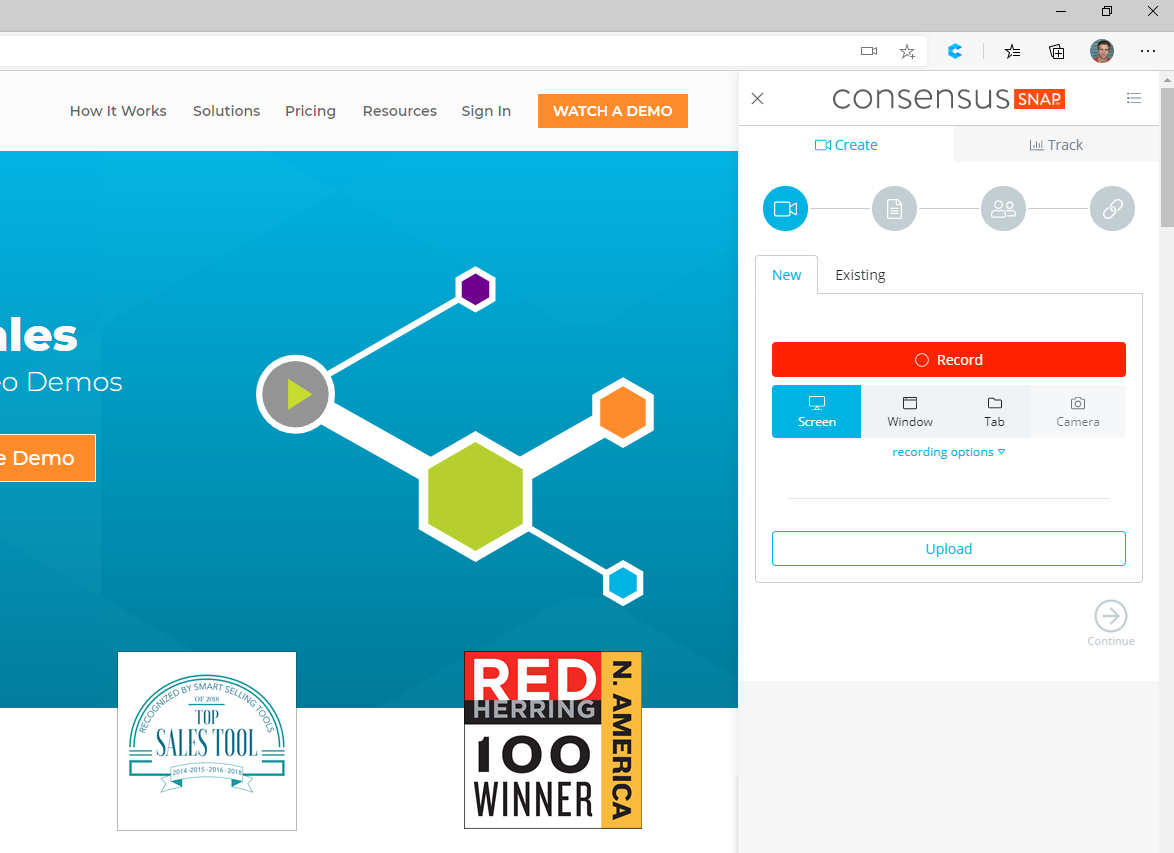
Task: Select Tab as the recording source
Action: click(994, 411)
